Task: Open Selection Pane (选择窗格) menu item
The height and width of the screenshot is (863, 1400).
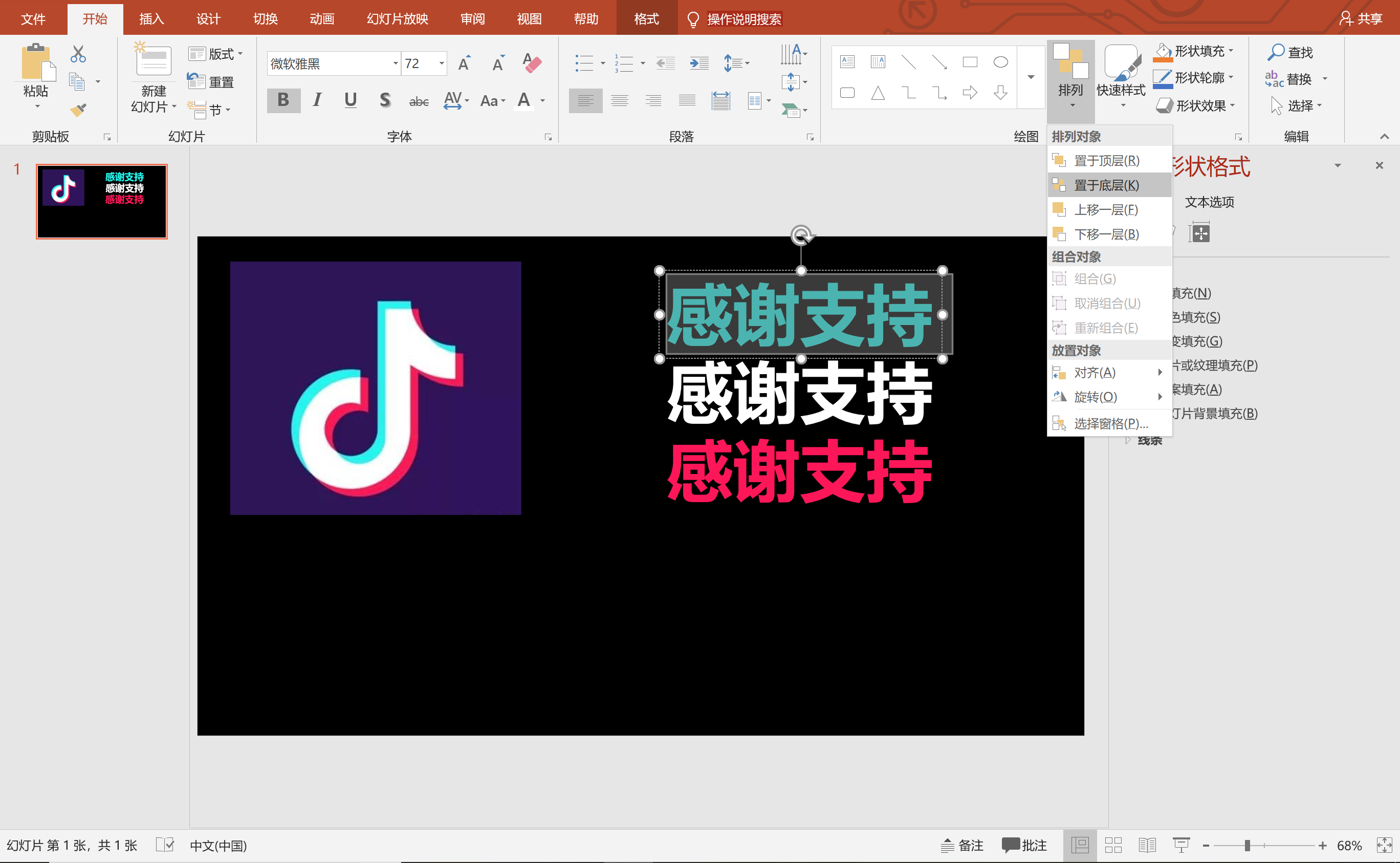Action: pyautogui.click(x=1110, y=423)
